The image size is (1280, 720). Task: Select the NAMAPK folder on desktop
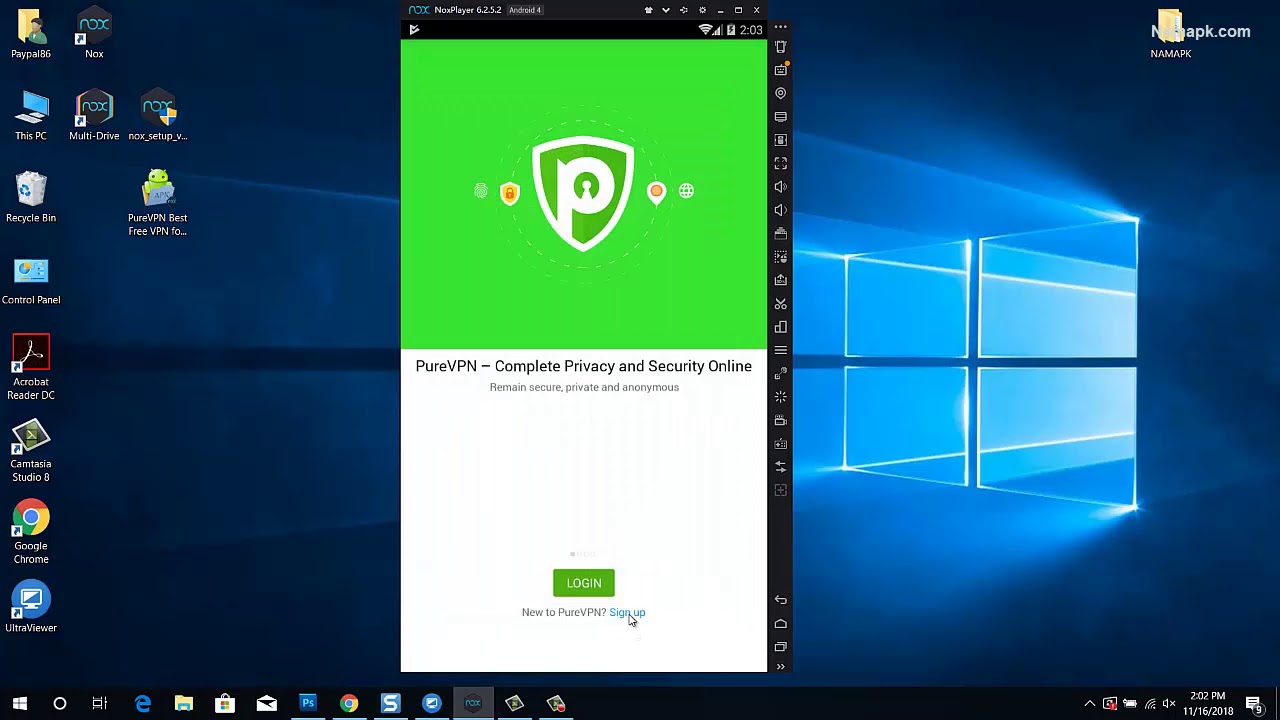tap(1170, 34)
